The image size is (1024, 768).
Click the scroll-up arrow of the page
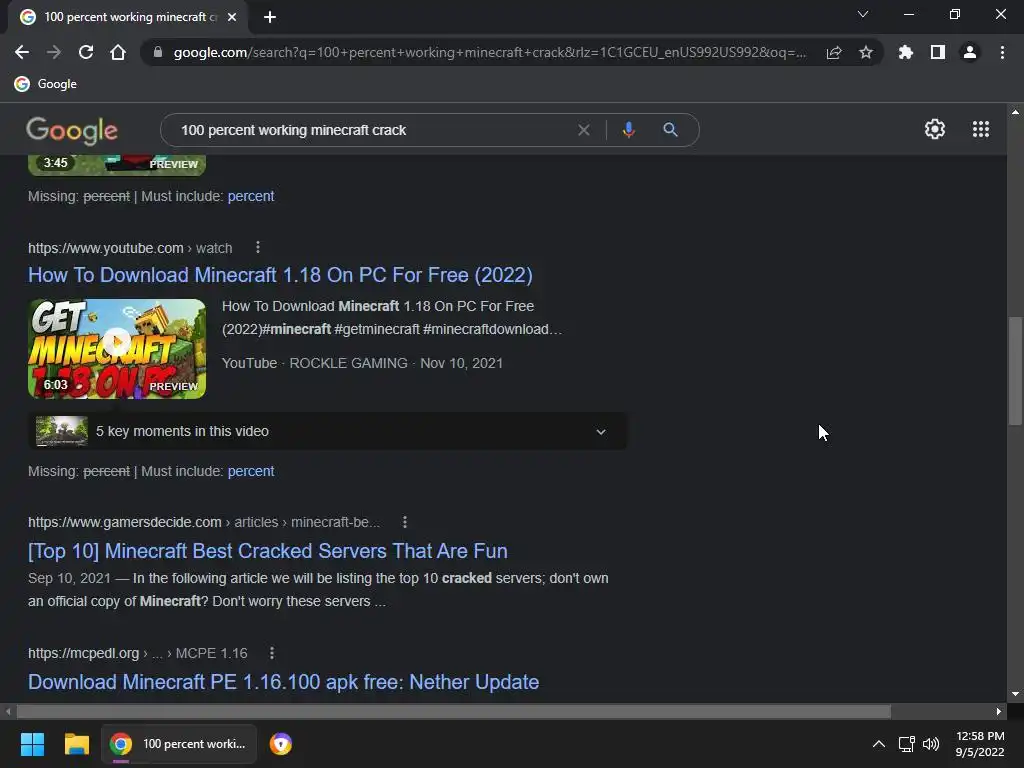tap(1015, 112)
